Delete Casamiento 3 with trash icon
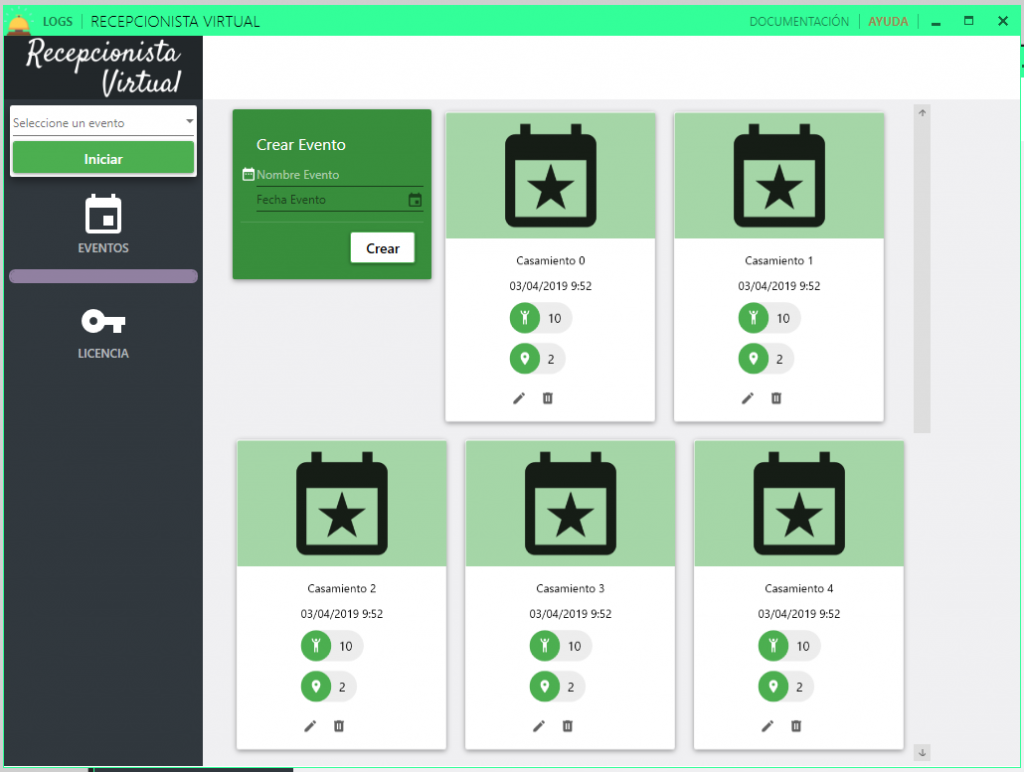 567,726
